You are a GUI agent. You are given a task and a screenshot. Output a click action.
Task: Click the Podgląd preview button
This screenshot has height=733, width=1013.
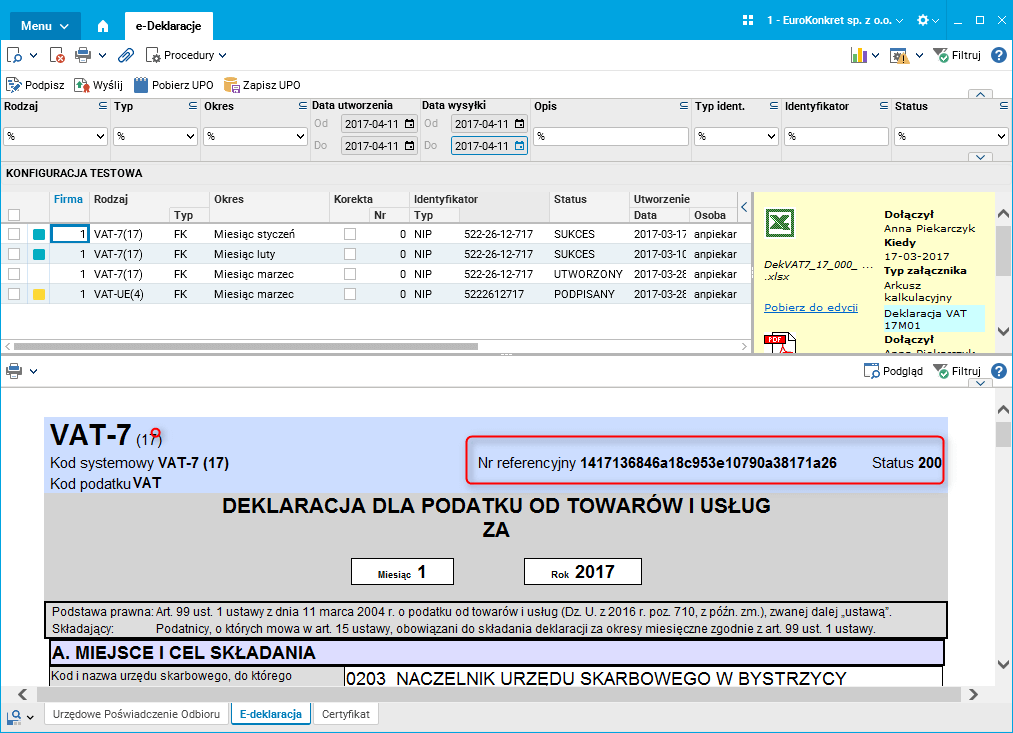coord(893,371)
